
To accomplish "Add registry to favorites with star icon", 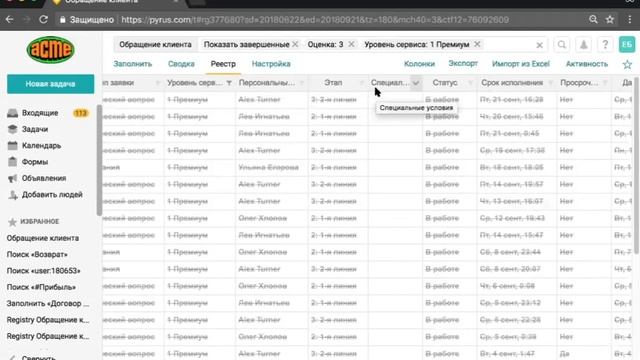I will tap(627, 64).
